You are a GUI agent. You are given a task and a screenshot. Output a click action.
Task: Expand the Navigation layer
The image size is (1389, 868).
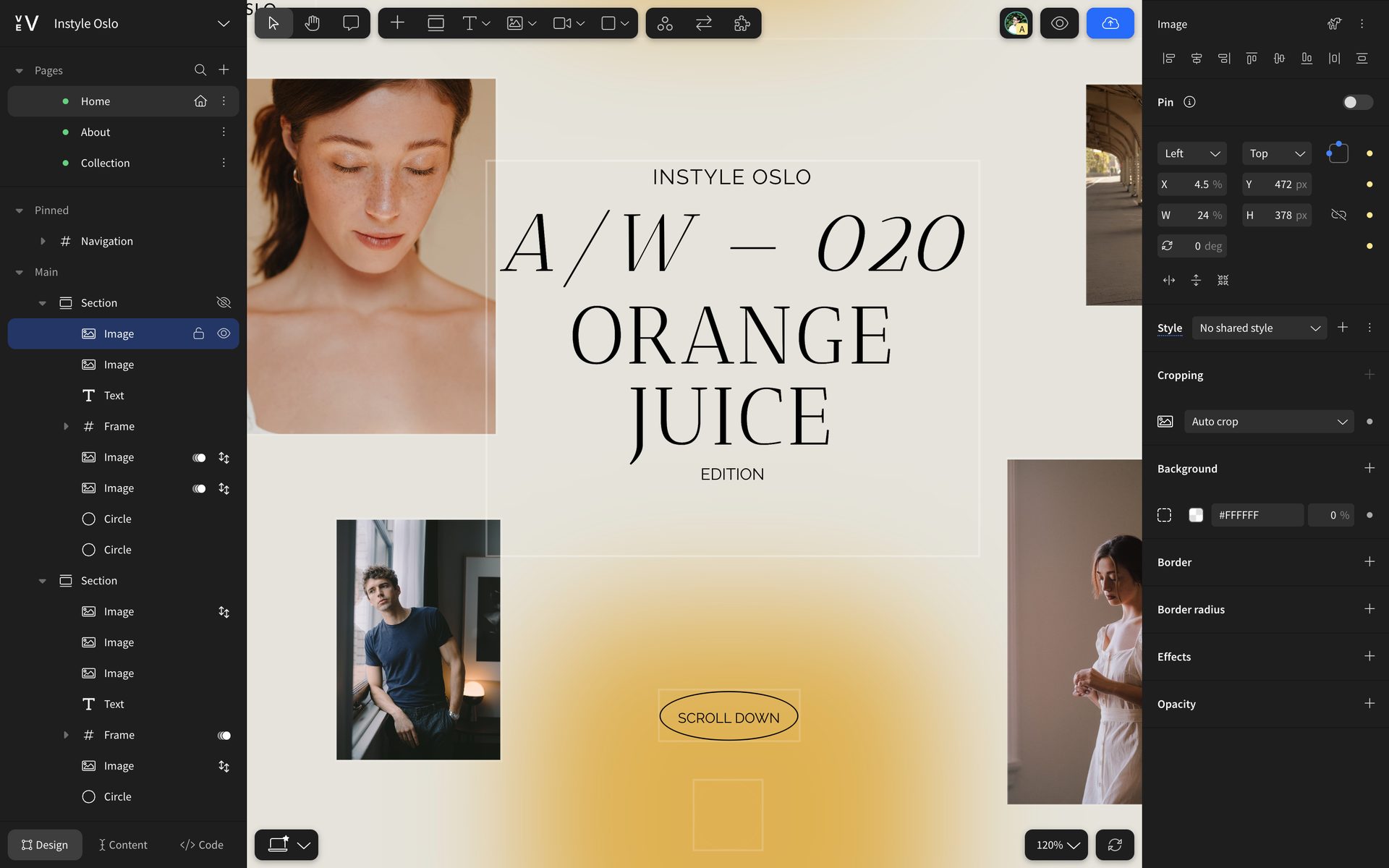tap(43, 241)
